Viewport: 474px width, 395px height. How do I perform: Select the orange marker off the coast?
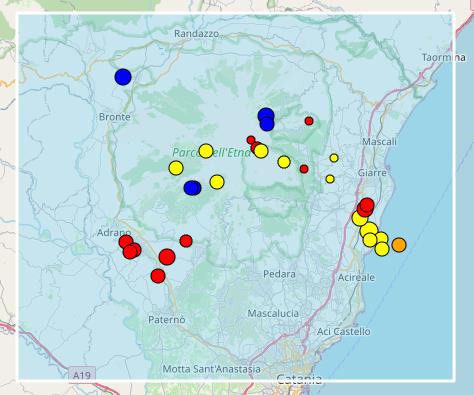(x=399, y=245)
